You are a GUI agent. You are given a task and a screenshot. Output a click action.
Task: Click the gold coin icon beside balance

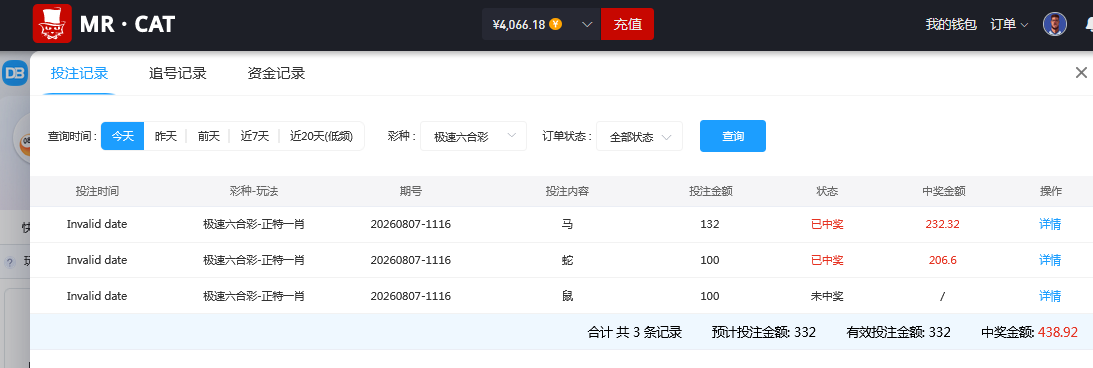click(556, 24)
